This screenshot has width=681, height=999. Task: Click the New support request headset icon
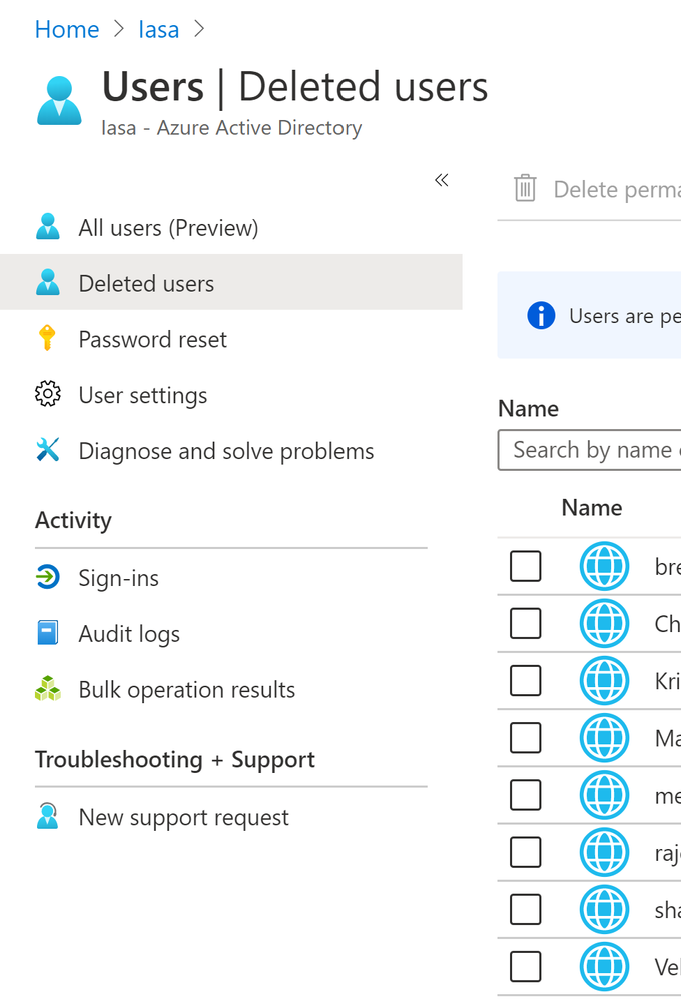[x=48, y=816]
